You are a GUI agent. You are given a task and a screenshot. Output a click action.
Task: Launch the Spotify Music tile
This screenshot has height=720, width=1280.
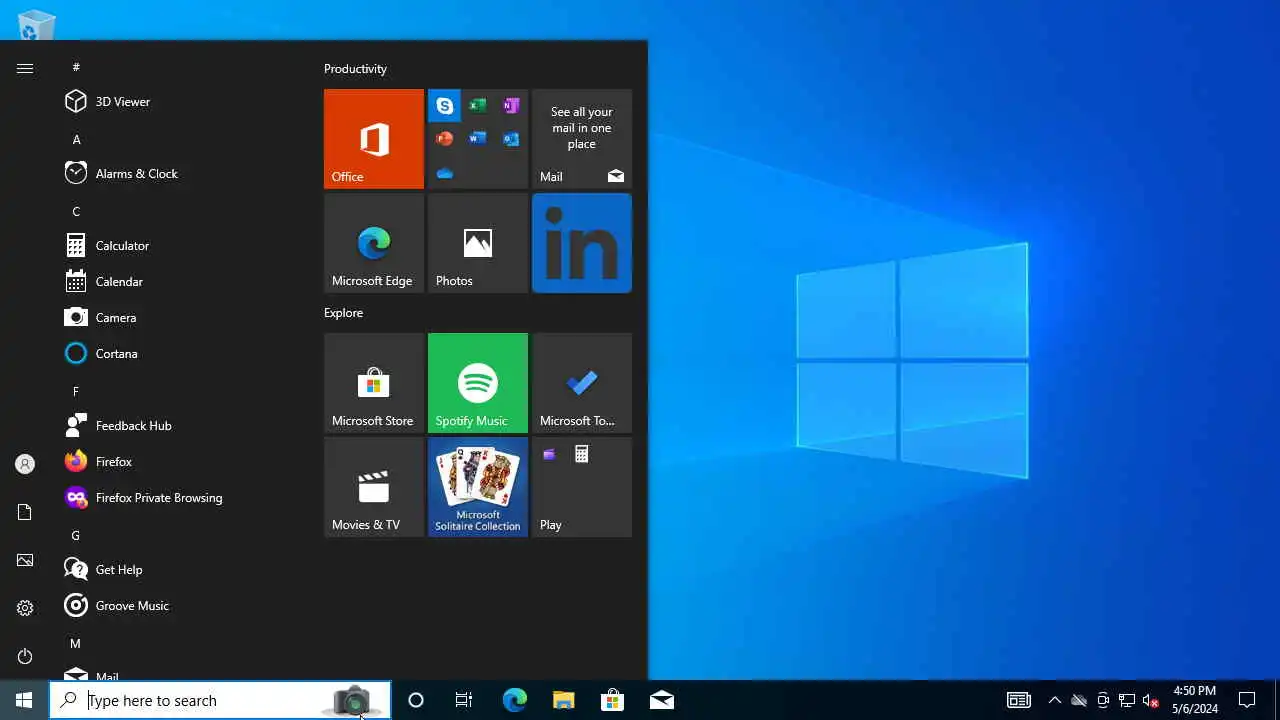click(x=478, y=383)
